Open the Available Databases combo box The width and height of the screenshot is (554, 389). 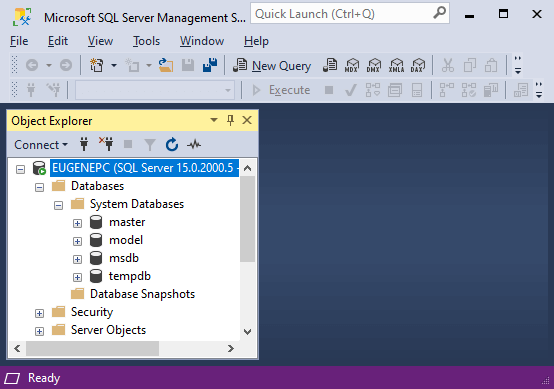155,90
